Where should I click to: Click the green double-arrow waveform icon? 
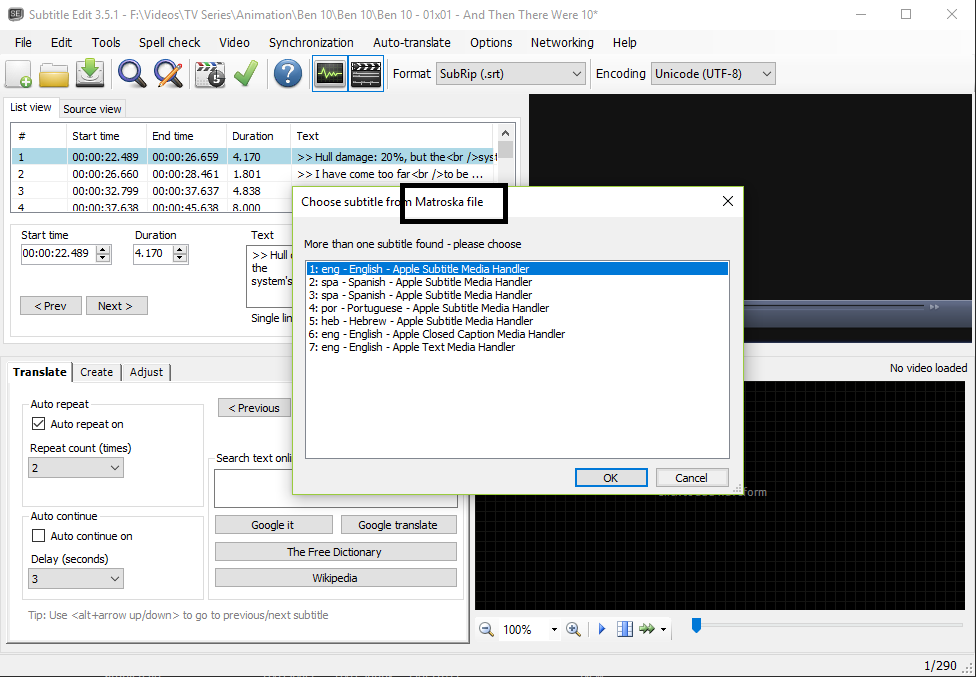647,629
